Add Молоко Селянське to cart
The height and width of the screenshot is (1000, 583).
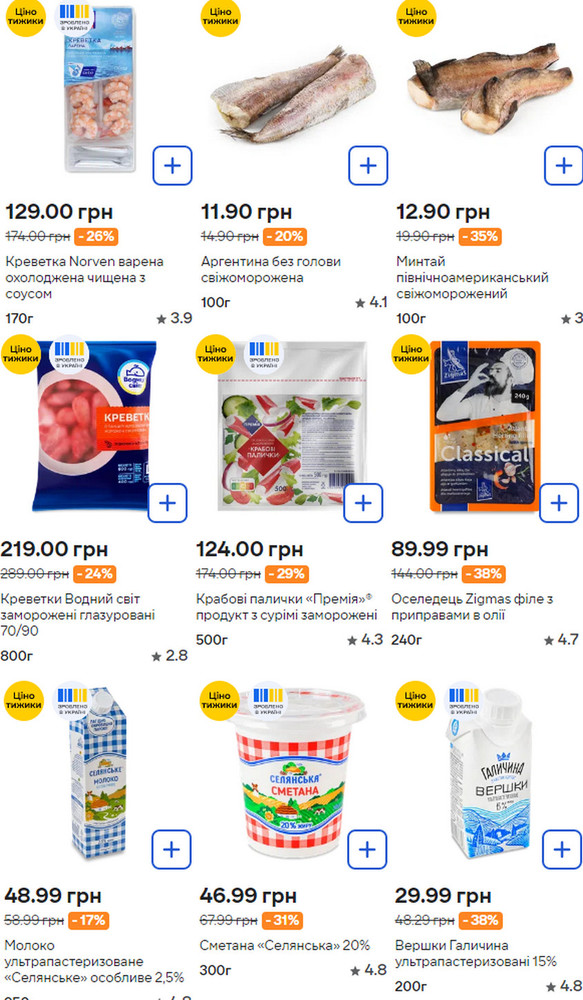pos(172,849)
